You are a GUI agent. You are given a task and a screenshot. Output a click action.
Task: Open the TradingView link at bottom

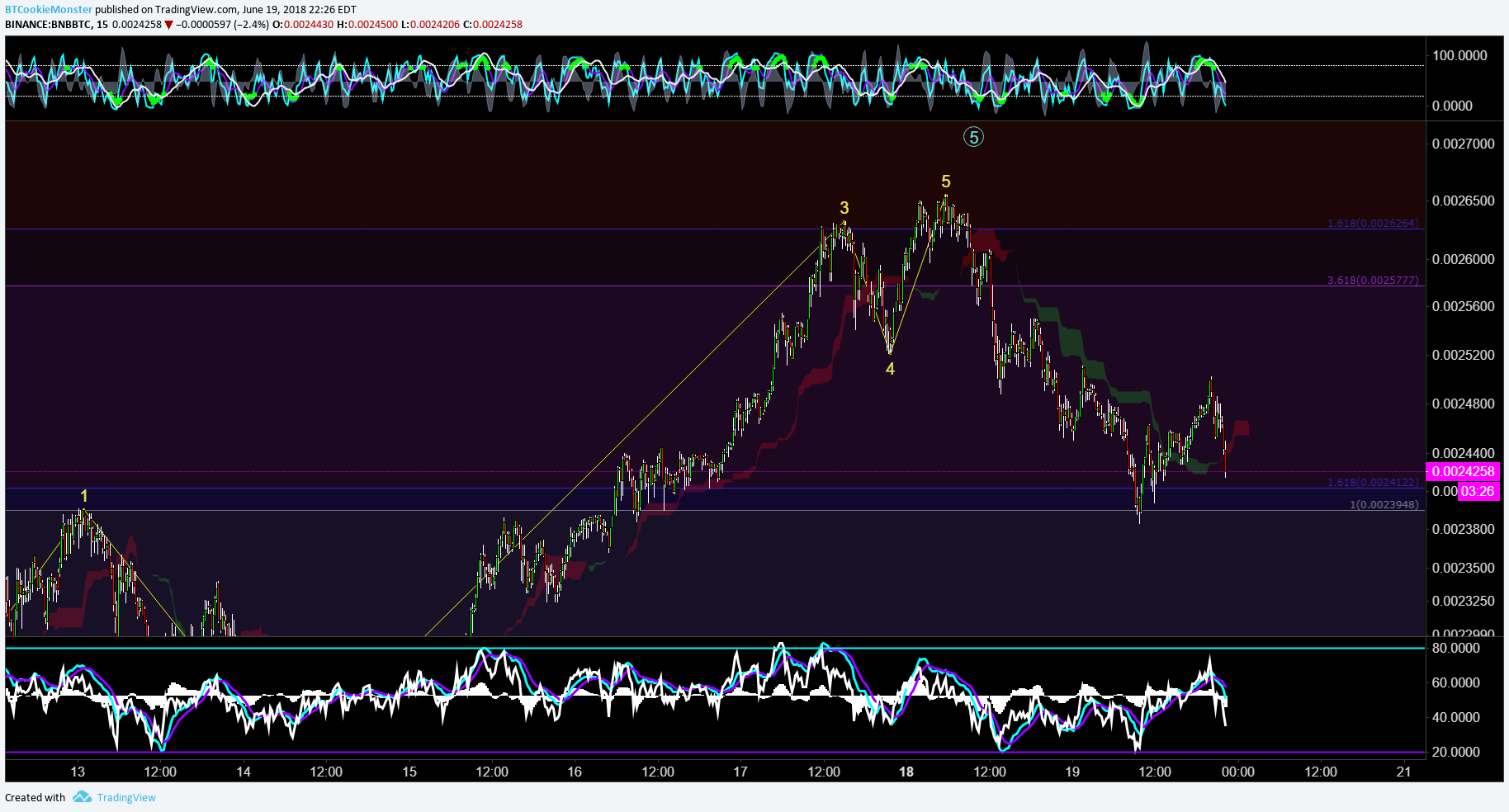point(126,797)
